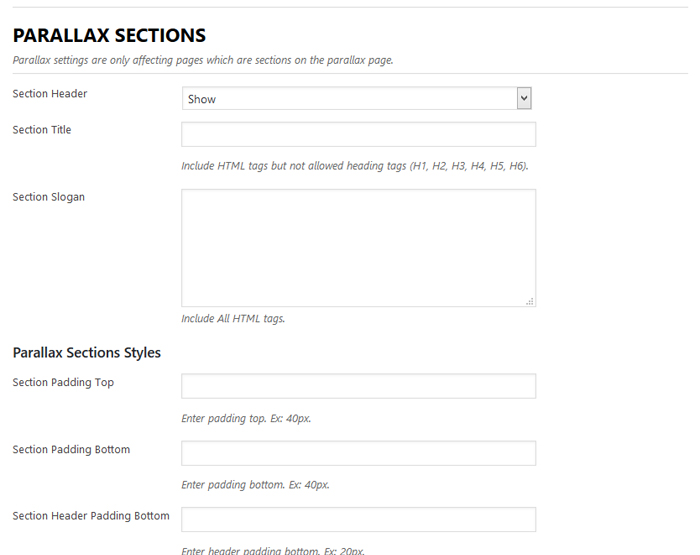Click the Section Title label

(42, 130)
